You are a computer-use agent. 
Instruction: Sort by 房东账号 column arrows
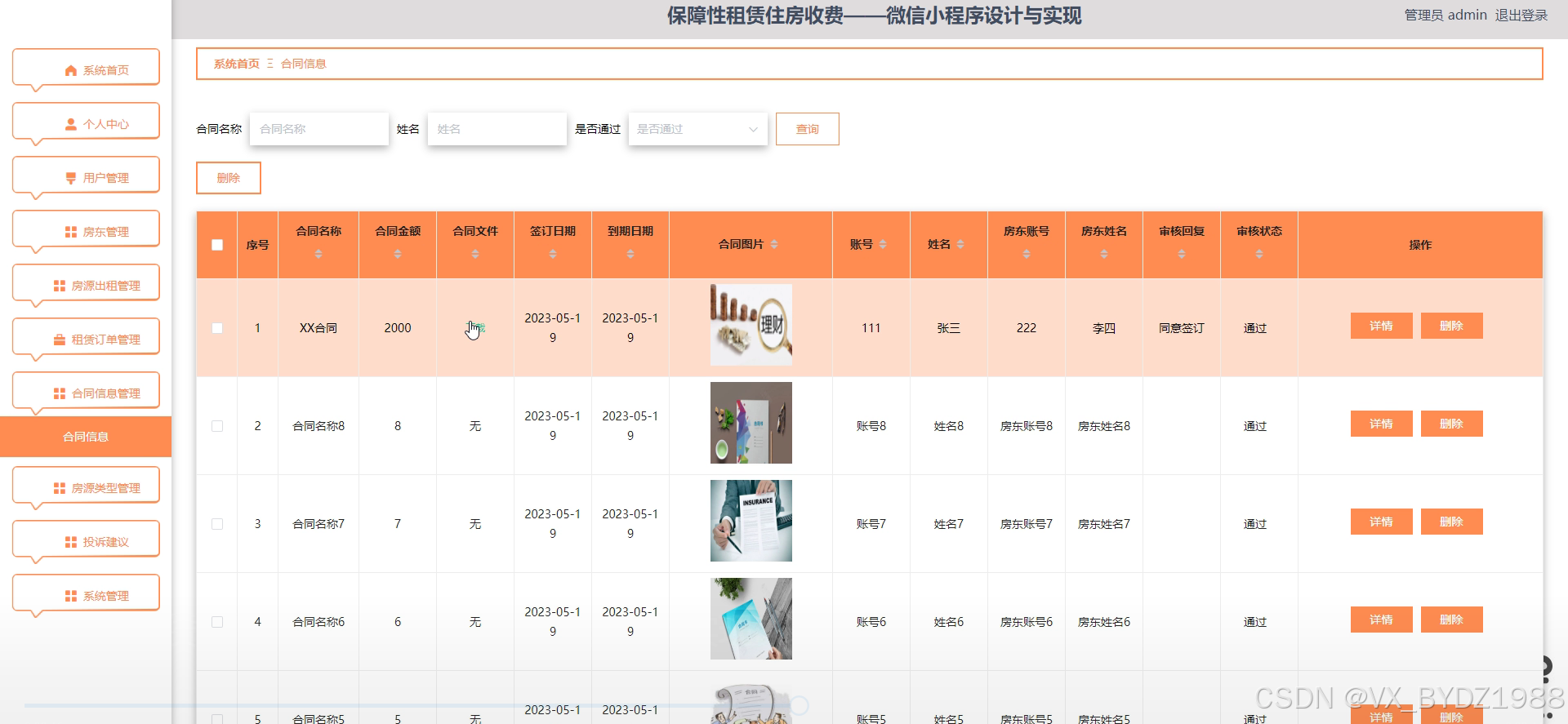(x=1027, y=255)
